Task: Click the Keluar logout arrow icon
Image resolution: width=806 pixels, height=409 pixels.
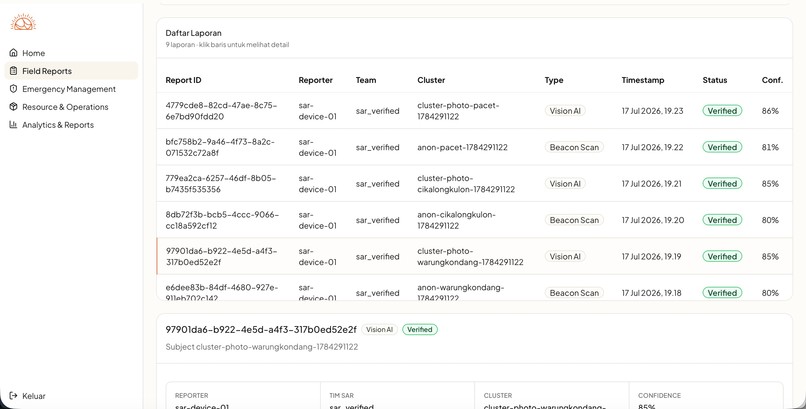Action: point(13,396)
